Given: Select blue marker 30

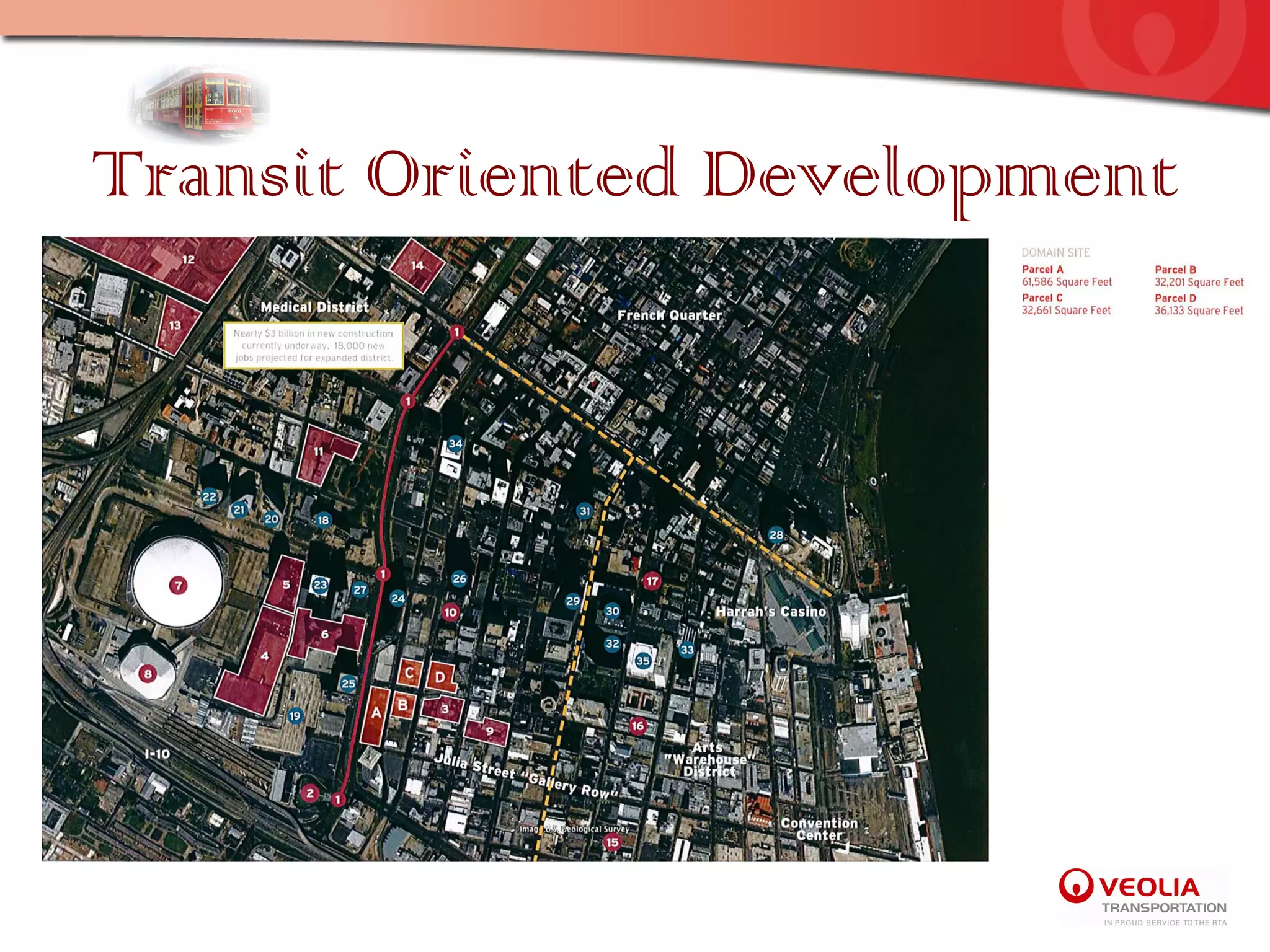Looking at the screenshot, I should tap(613, 611).
